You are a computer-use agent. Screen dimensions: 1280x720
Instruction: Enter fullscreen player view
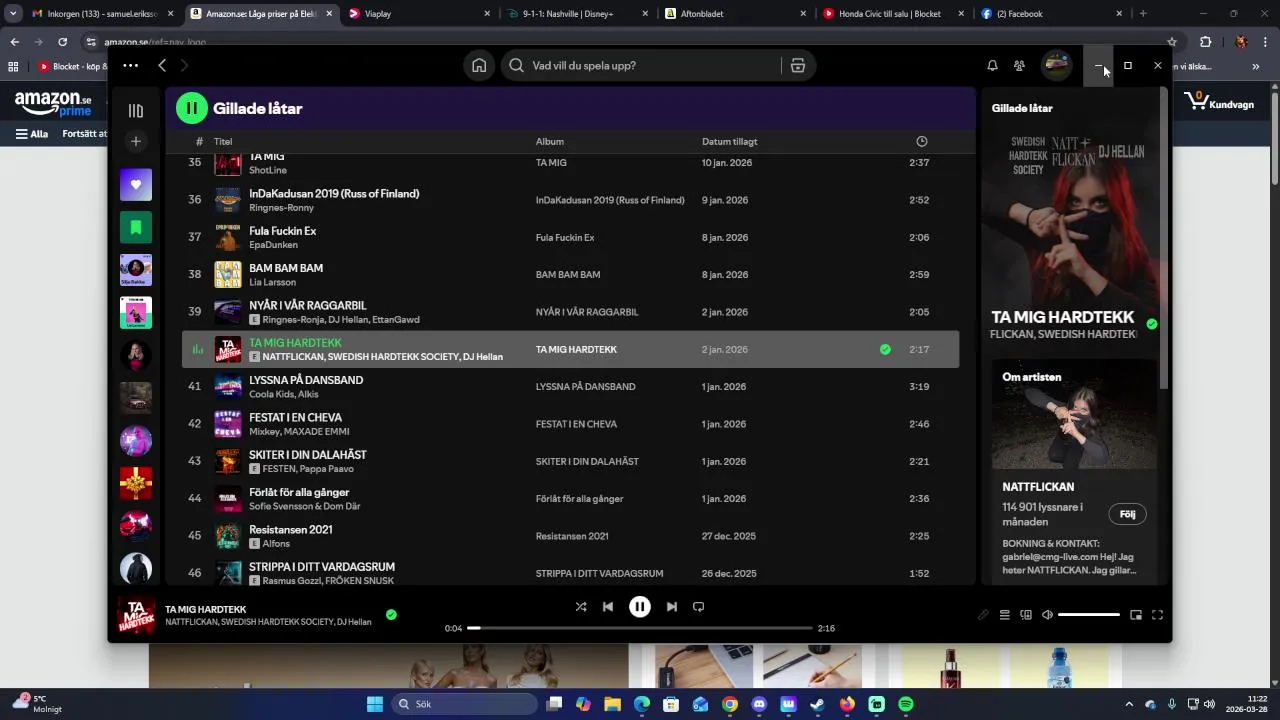click(x=1157, y=615)
